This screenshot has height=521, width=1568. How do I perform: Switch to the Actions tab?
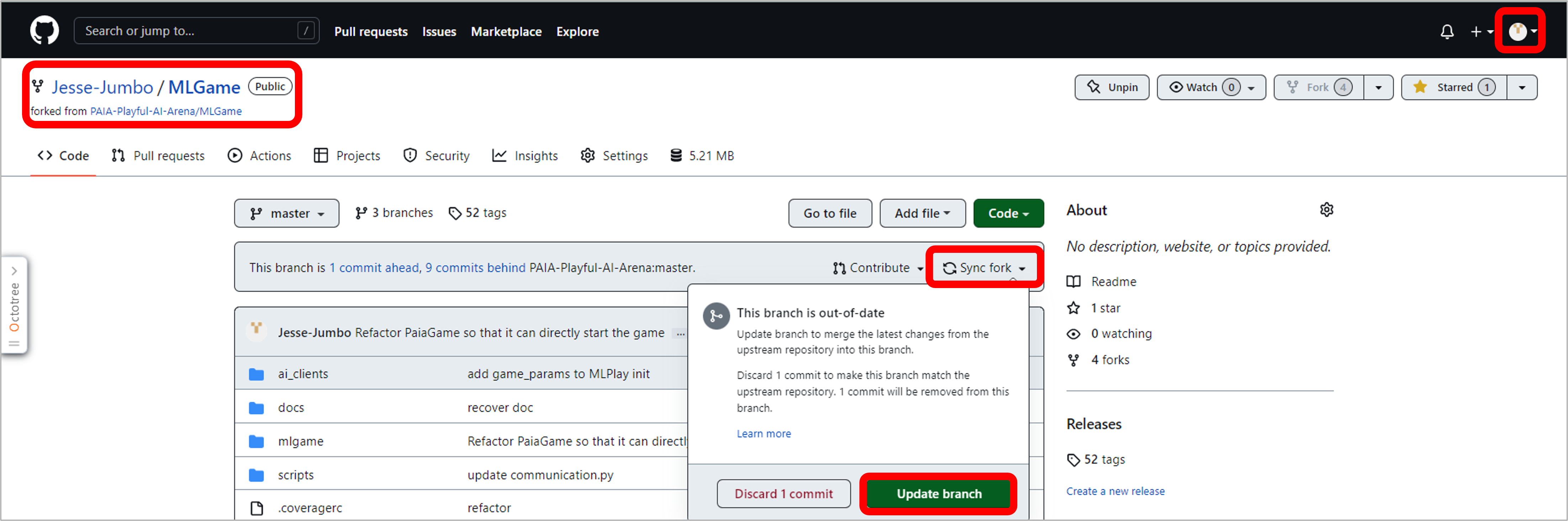click(x=260, y=156)
